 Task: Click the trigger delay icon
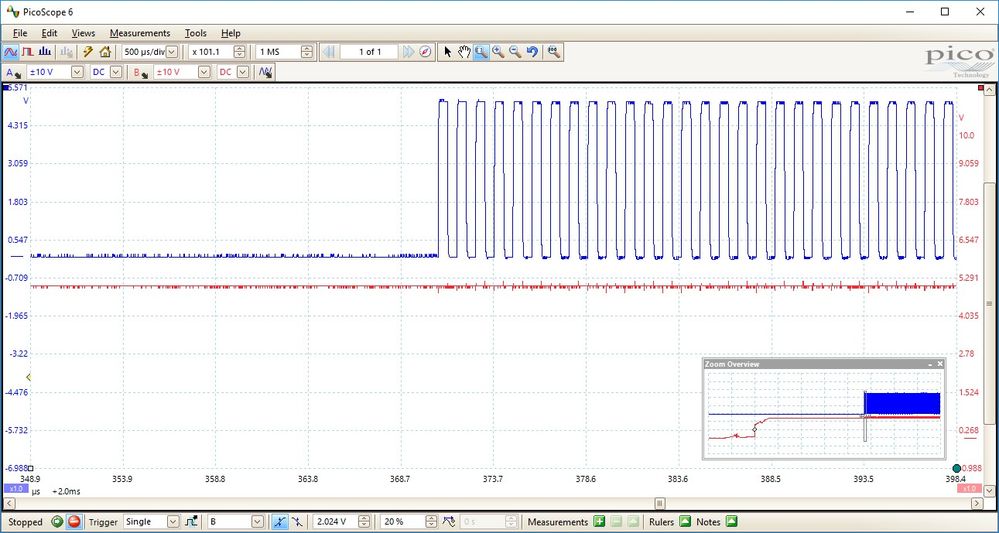[449, 522]
